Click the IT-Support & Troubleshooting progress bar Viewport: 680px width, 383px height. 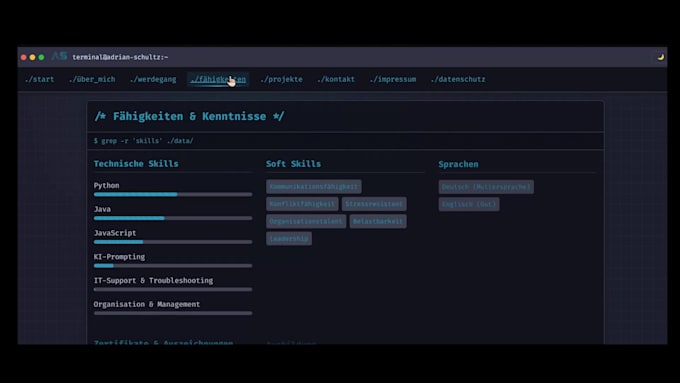(x=173, y=289)
